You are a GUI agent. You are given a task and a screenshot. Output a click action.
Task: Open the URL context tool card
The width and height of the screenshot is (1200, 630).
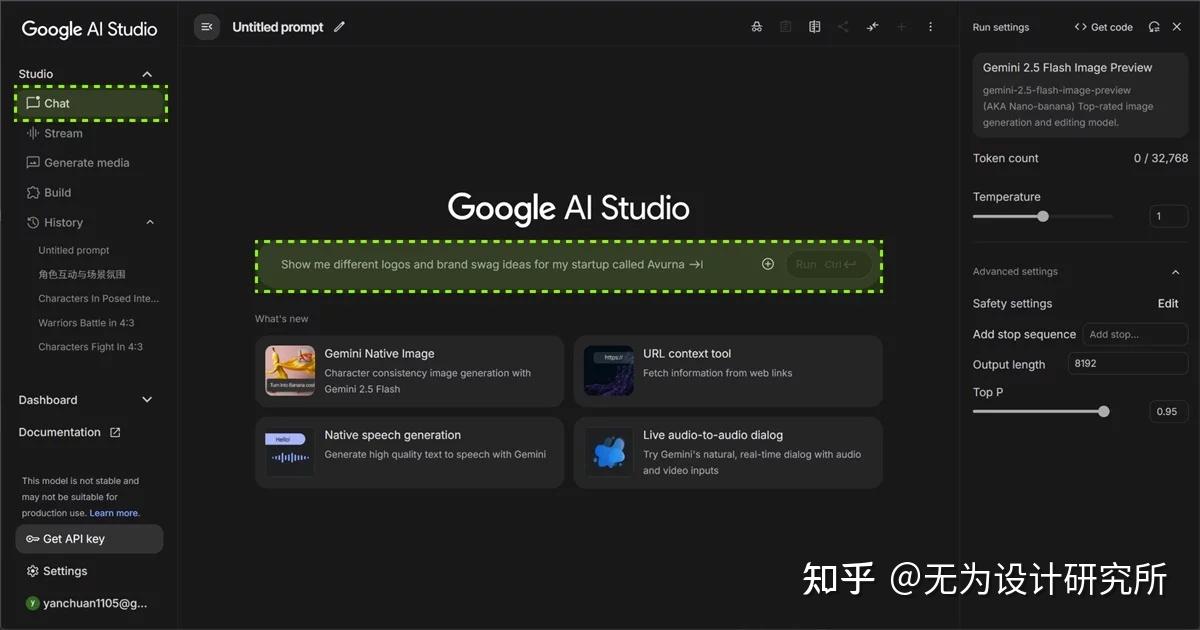pyautogui.click(x=728, y=371)
